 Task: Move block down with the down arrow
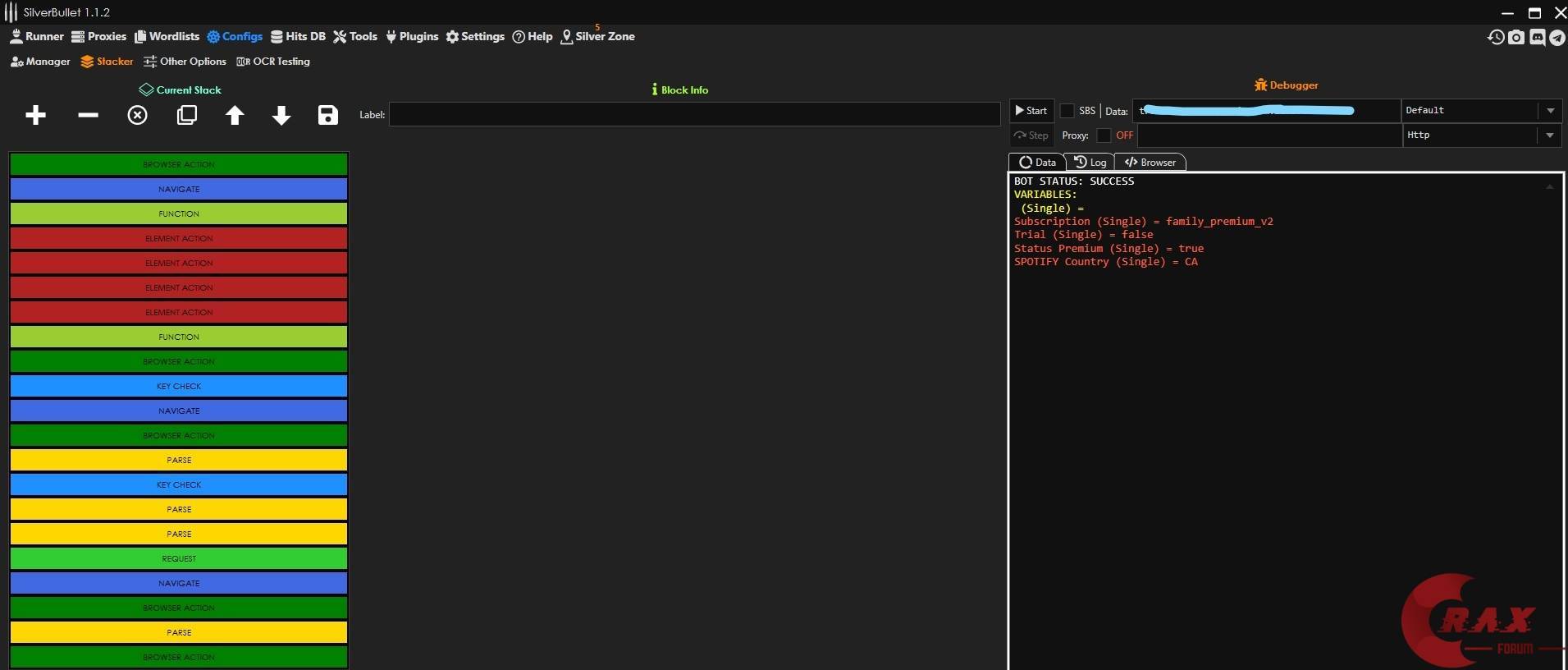281,116
